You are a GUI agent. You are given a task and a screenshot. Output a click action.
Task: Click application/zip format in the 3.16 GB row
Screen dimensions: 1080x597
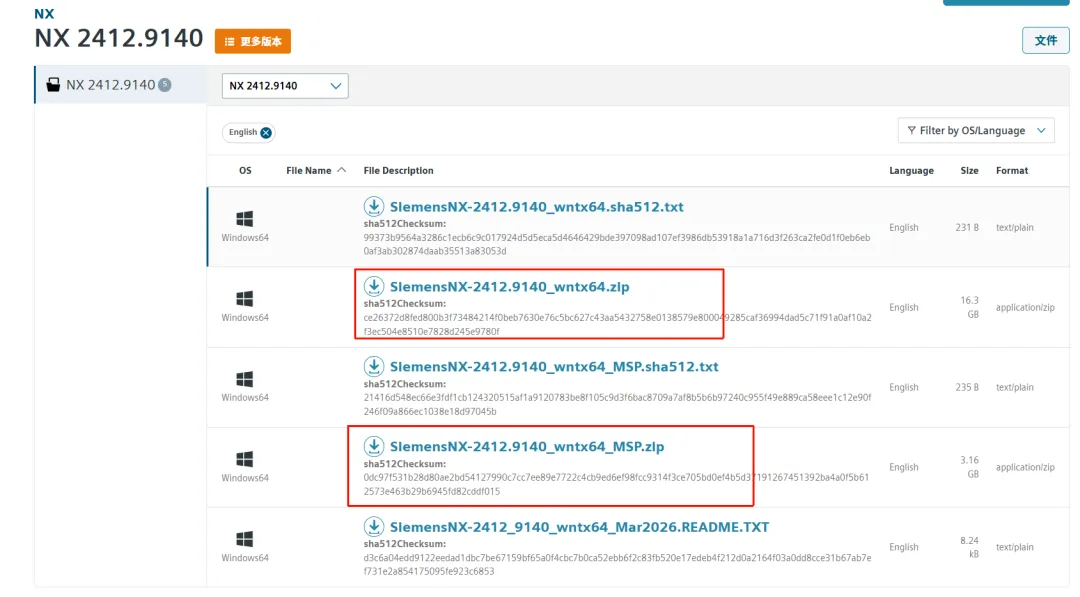(1025, 467)
